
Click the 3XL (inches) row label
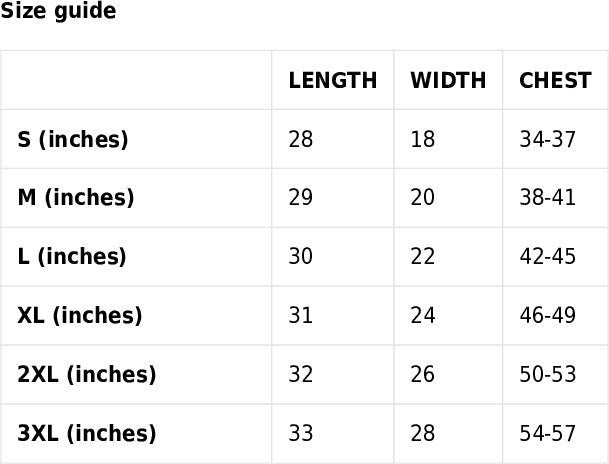pyautogui.click(x=87, y=434)
